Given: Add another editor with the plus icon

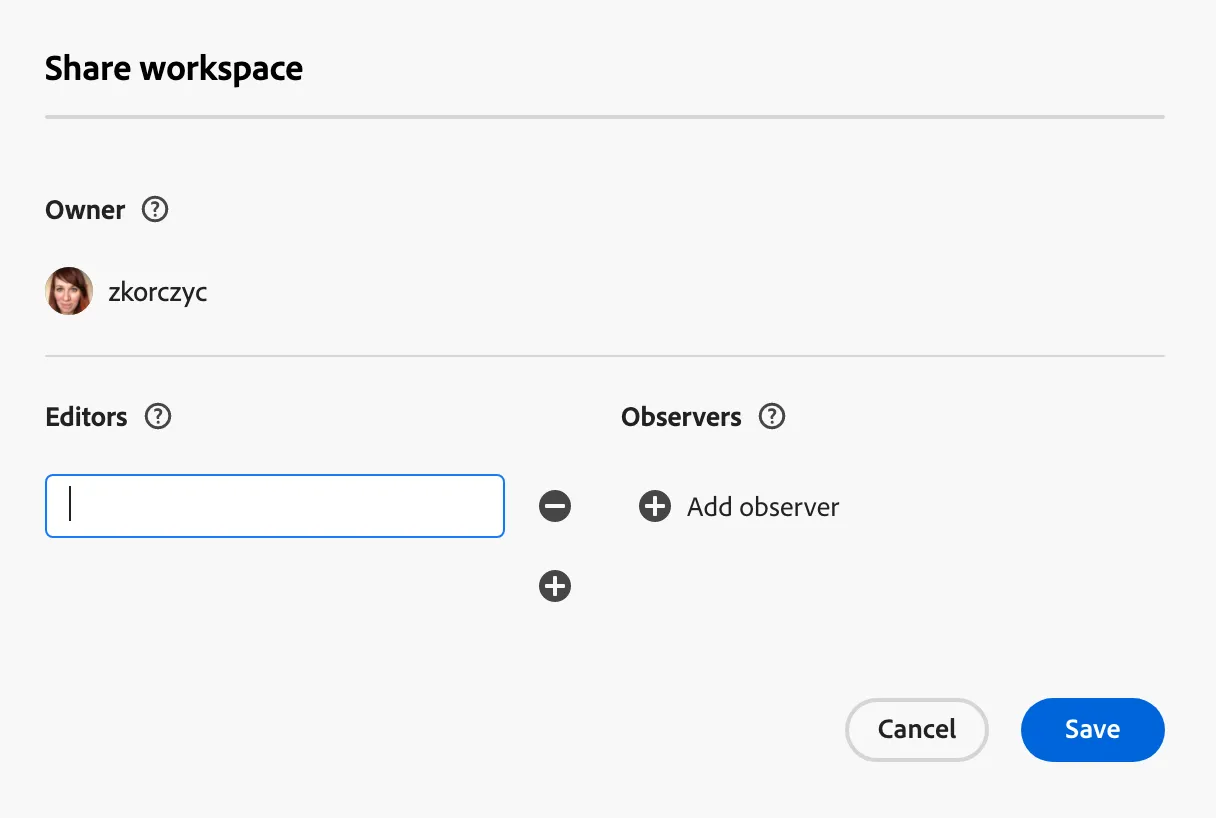Looking at the screenshot, I should [555, 586].
